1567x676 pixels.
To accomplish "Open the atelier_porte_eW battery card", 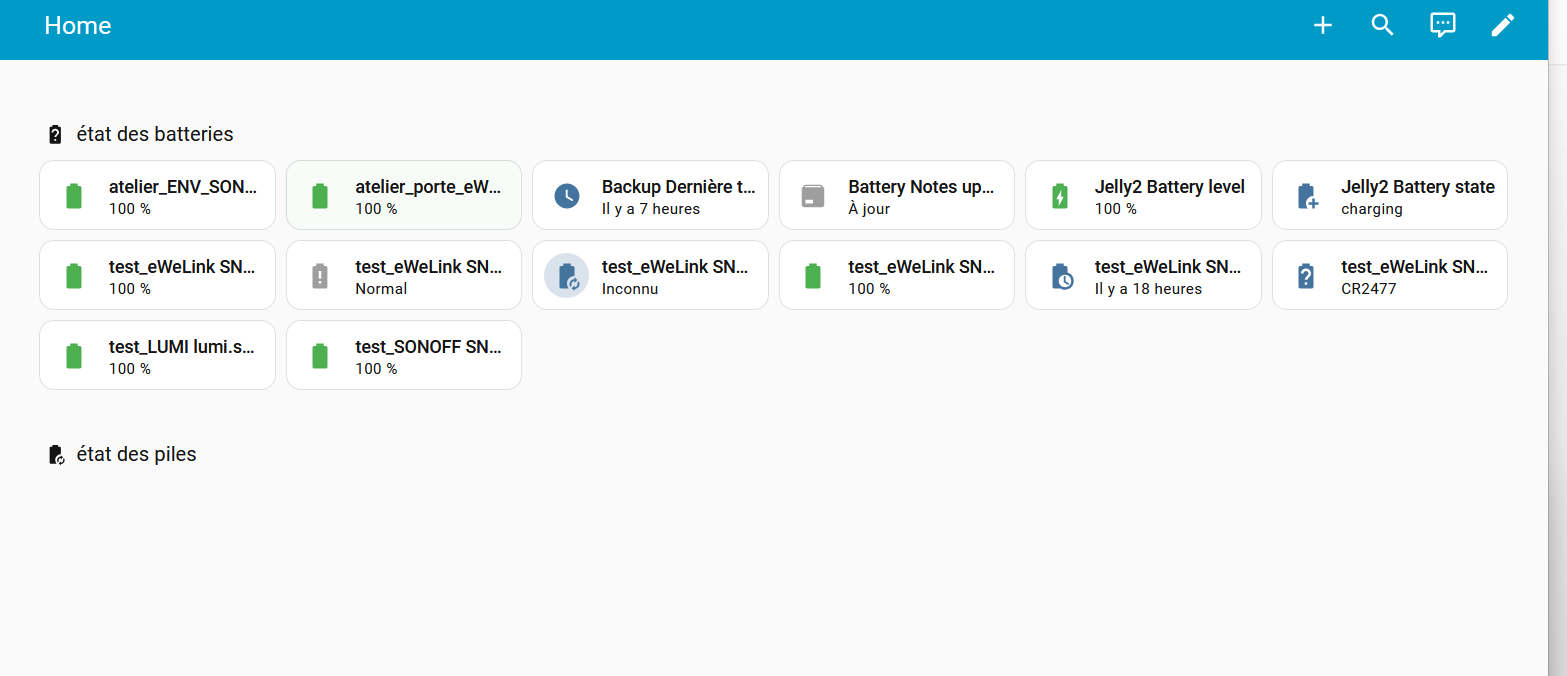I will click(x=404, y=196).
